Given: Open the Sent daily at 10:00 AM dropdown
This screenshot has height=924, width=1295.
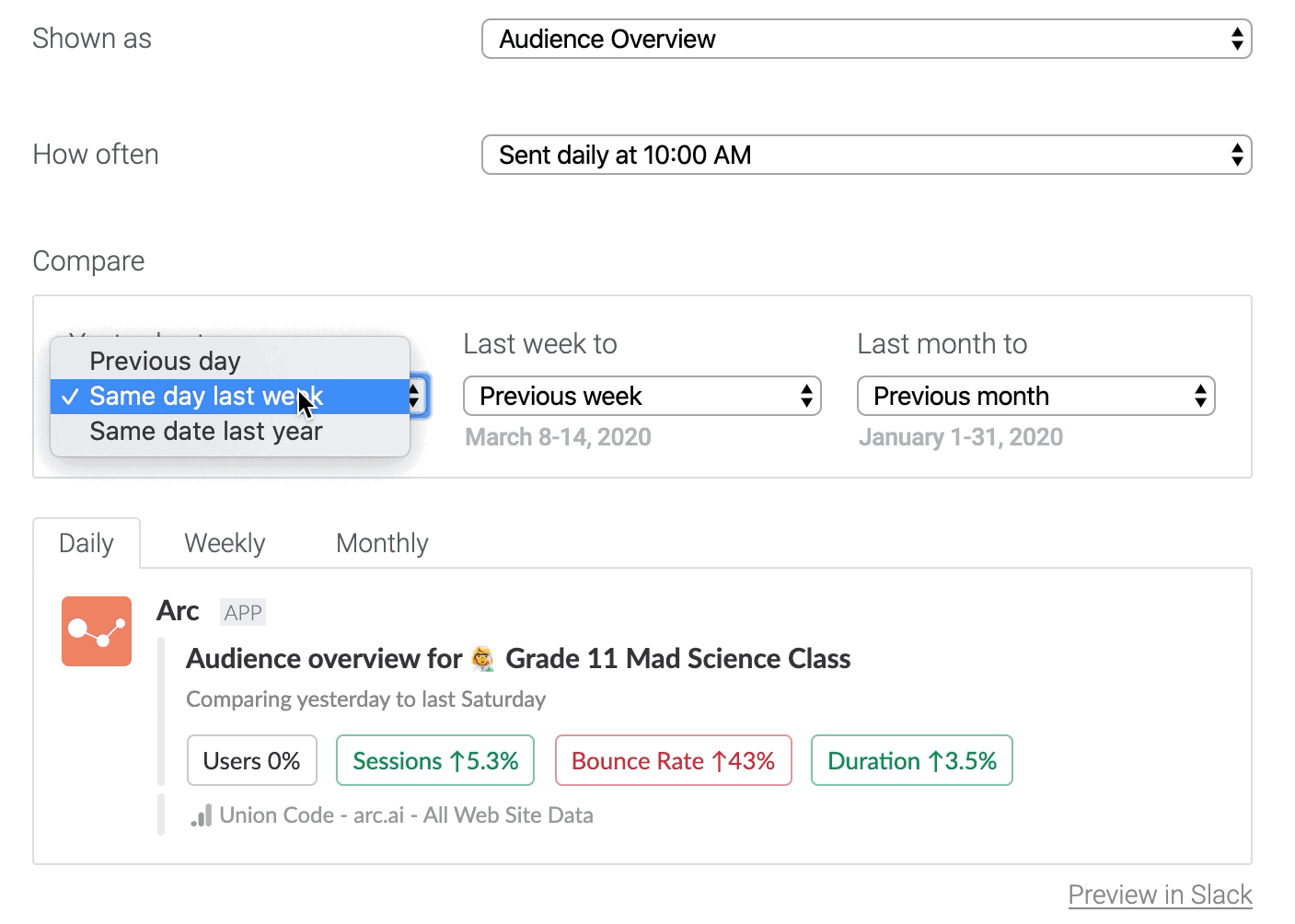Looking at the screenshot, I should (865, 155).
